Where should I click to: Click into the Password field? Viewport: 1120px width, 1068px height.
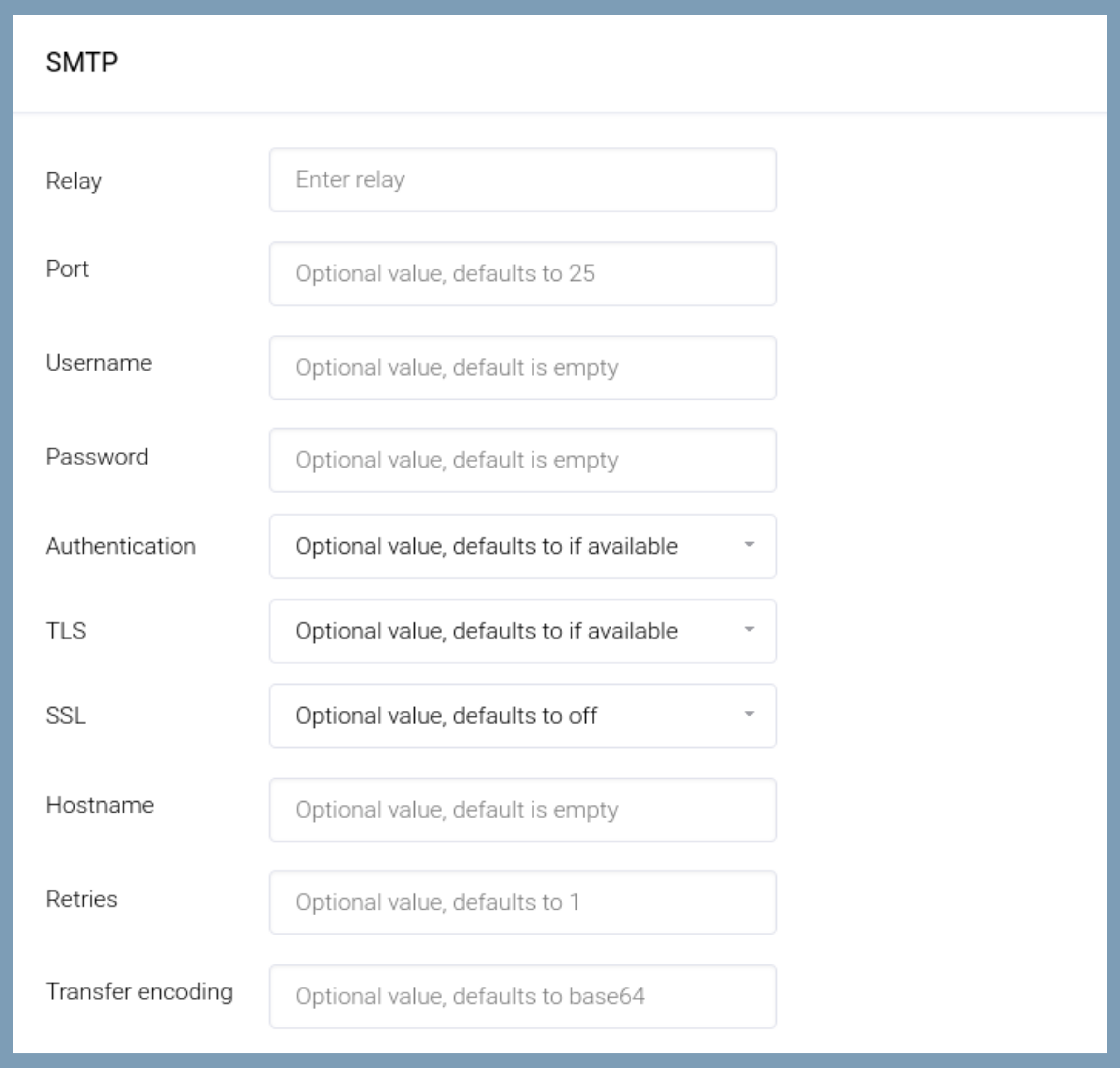click(523, 460)
